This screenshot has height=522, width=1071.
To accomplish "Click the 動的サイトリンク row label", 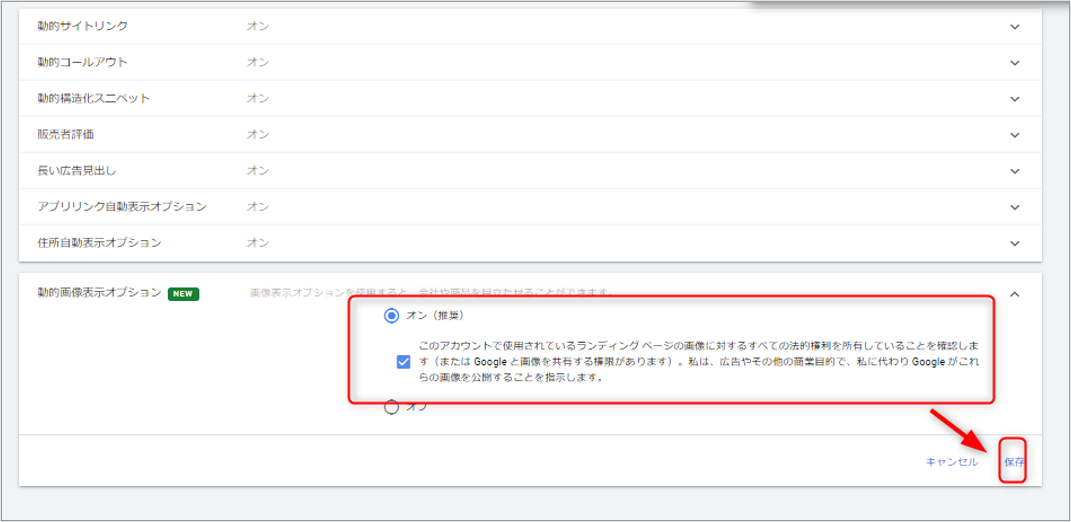I will tap(82, 26).
